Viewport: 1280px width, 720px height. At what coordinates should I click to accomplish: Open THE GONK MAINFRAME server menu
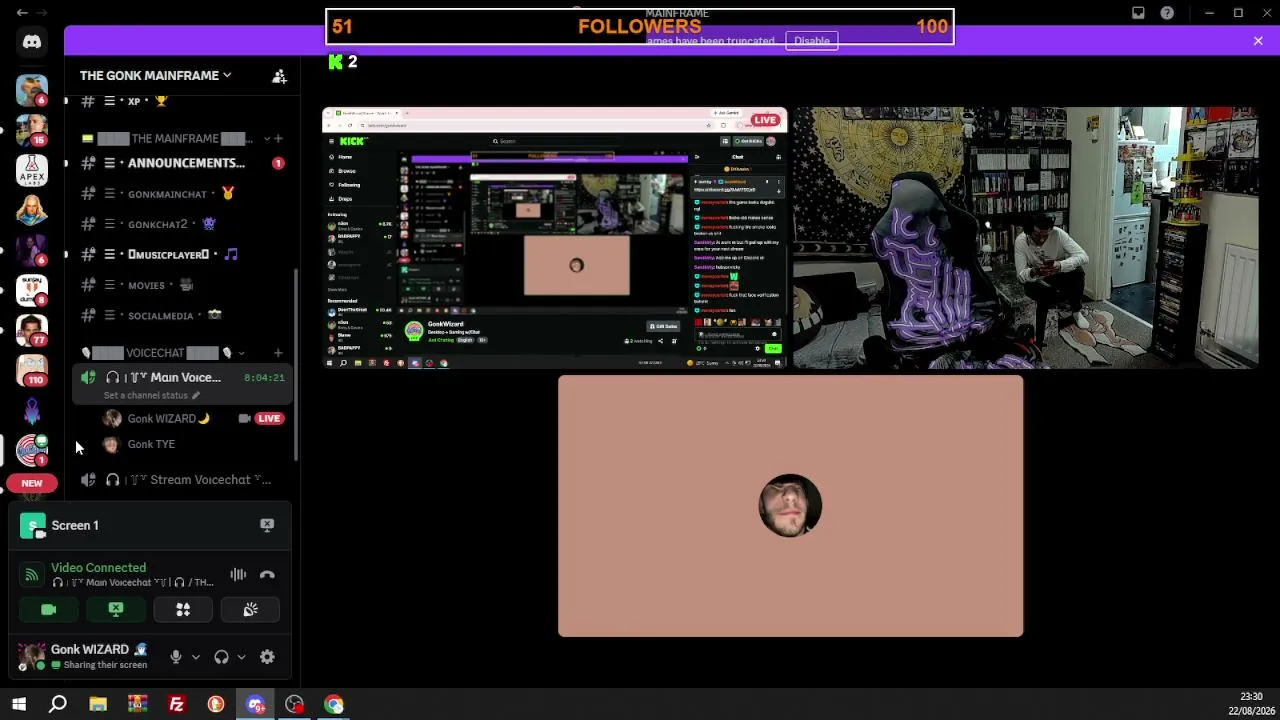155,75
